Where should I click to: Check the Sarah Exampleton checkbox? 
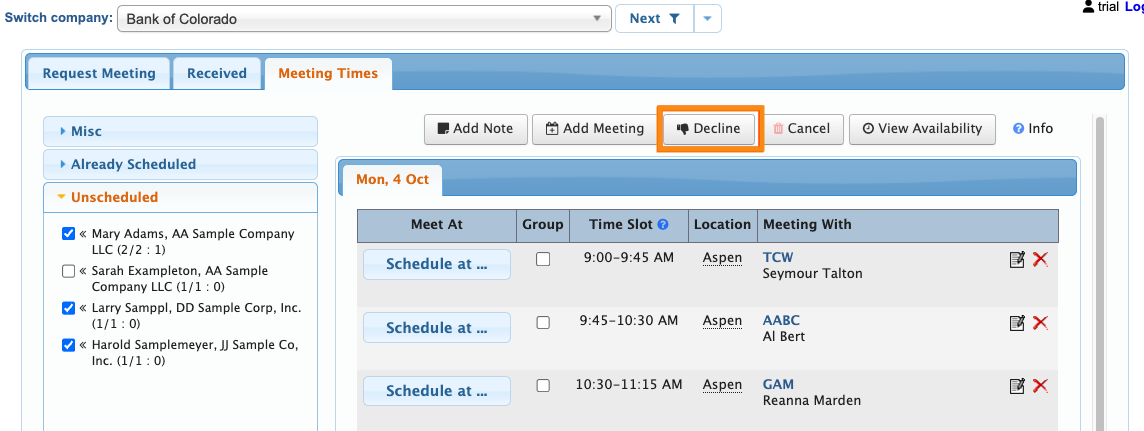point(68,271)
